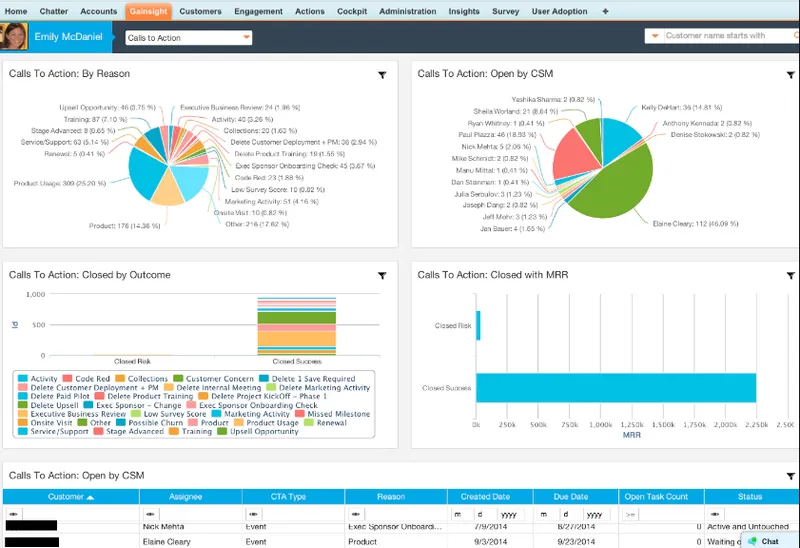The height and width of the screenshot is (548, 800).
Task: Toggle Activity series in the legend
Action: point(38,379)
